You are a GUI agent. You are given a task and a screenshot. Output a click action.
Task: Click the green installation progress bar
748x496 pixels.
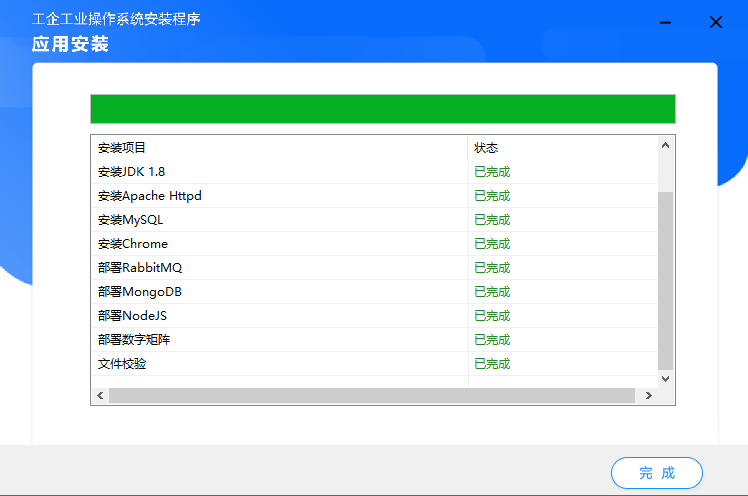pyautogui.click(x=383, y=109)
